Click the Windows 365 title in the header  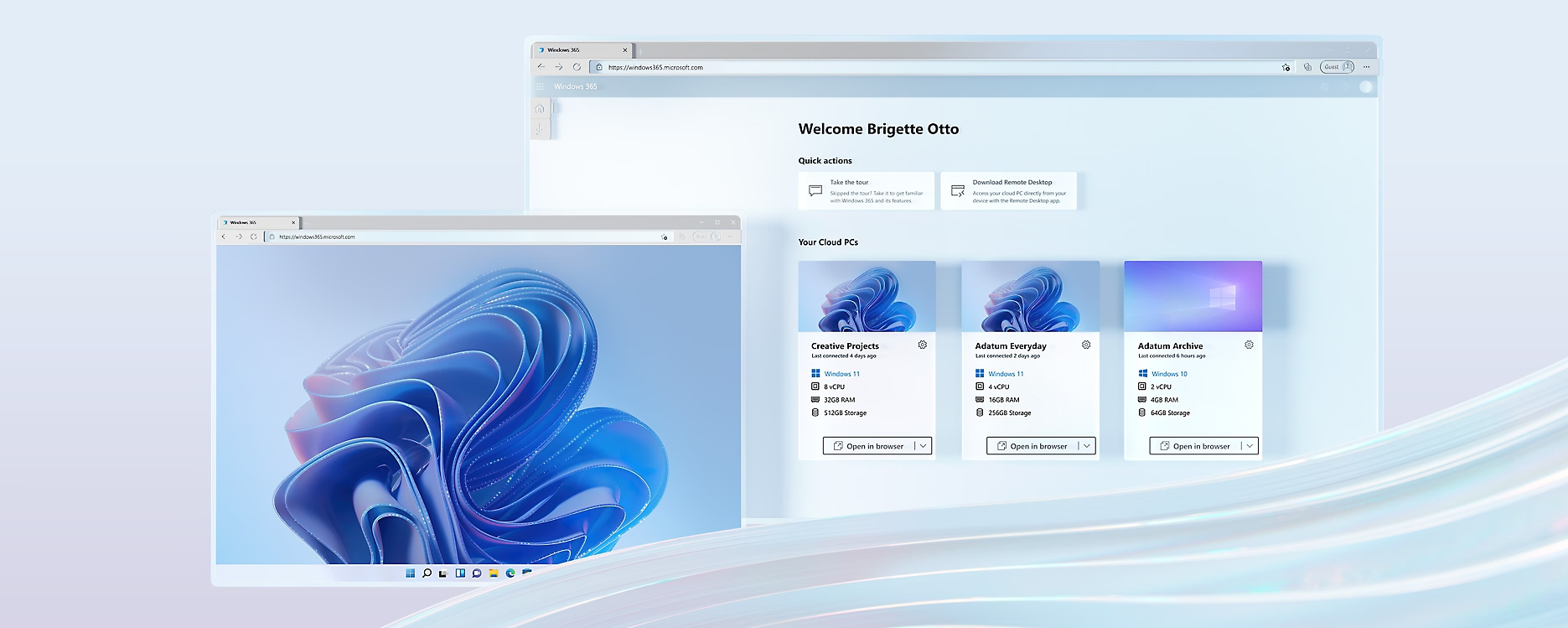(x=575, y=86)
